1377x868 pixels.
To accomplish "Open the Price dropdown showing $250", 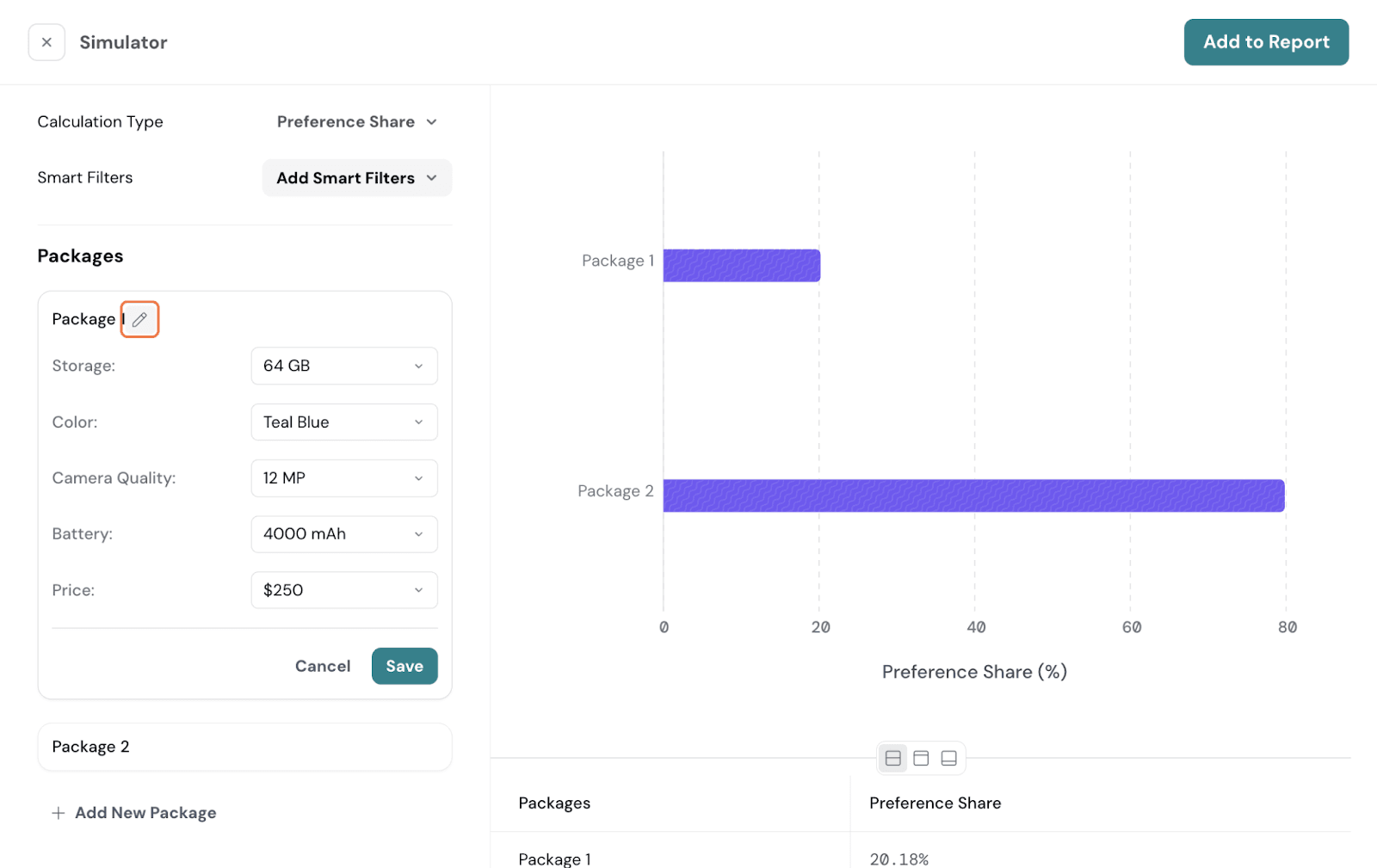I will point(344,590).
